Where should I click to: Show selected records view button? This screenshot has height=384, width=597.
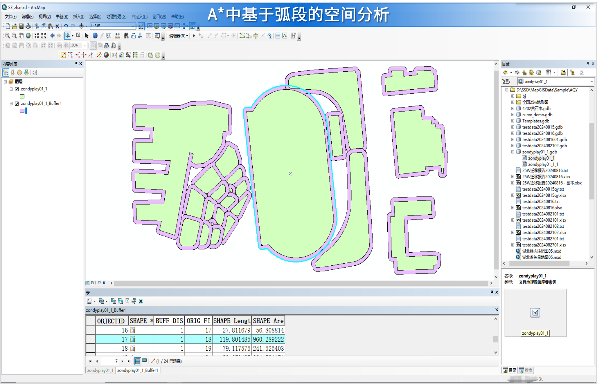145,360
